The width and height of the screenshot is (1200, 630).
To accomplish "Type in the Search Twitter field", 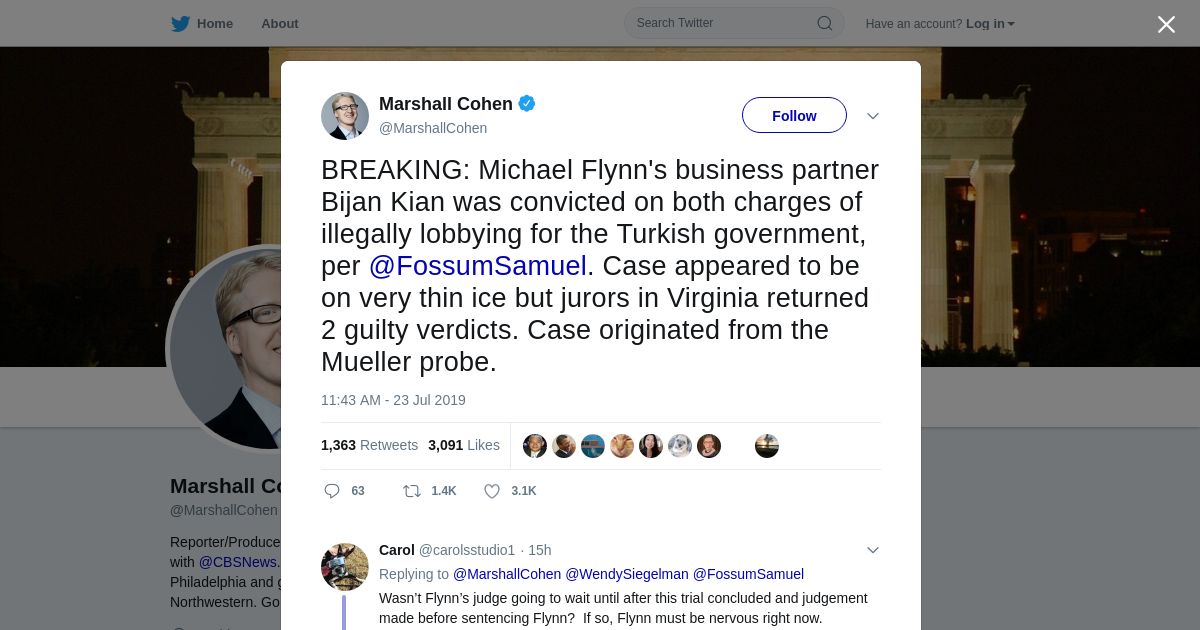I will (x=722, y=23).
